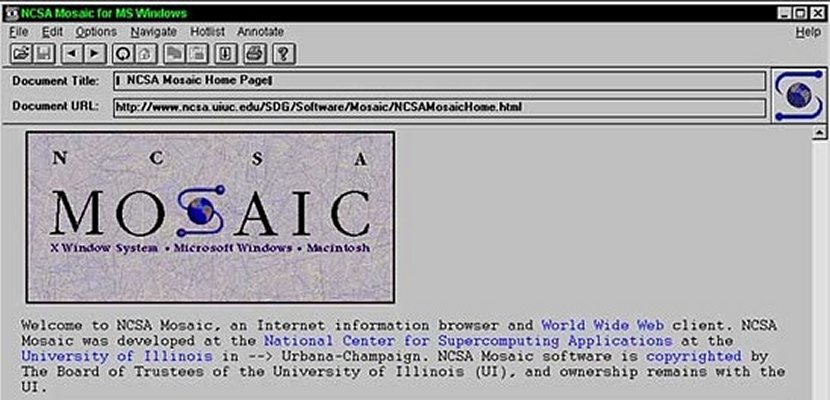830x400 pixels.
Task: Click the question mark About icon
Action: point(283,53)
